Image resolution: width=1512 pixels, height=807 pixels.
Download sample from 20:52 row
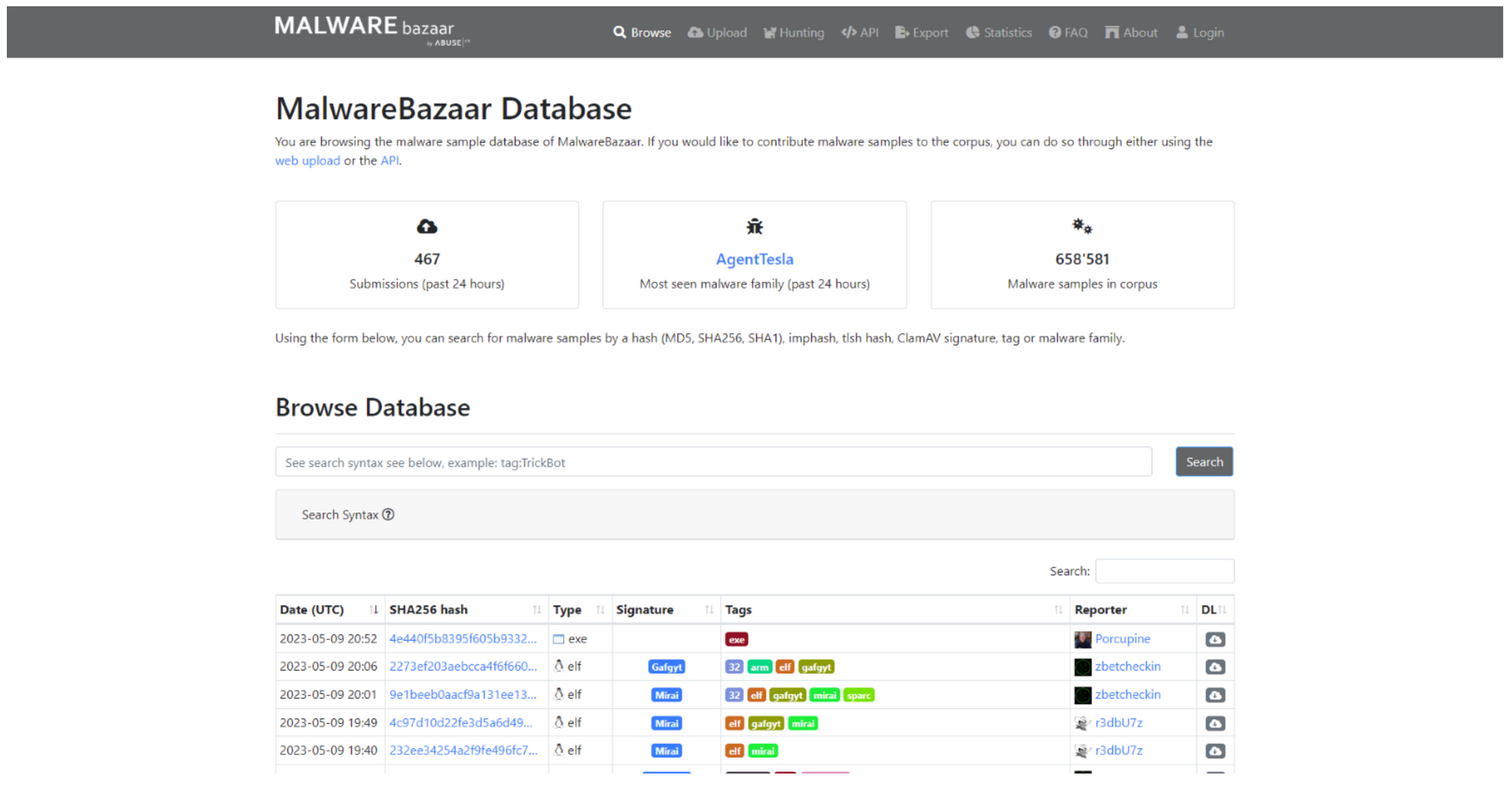click(1215, 639)
